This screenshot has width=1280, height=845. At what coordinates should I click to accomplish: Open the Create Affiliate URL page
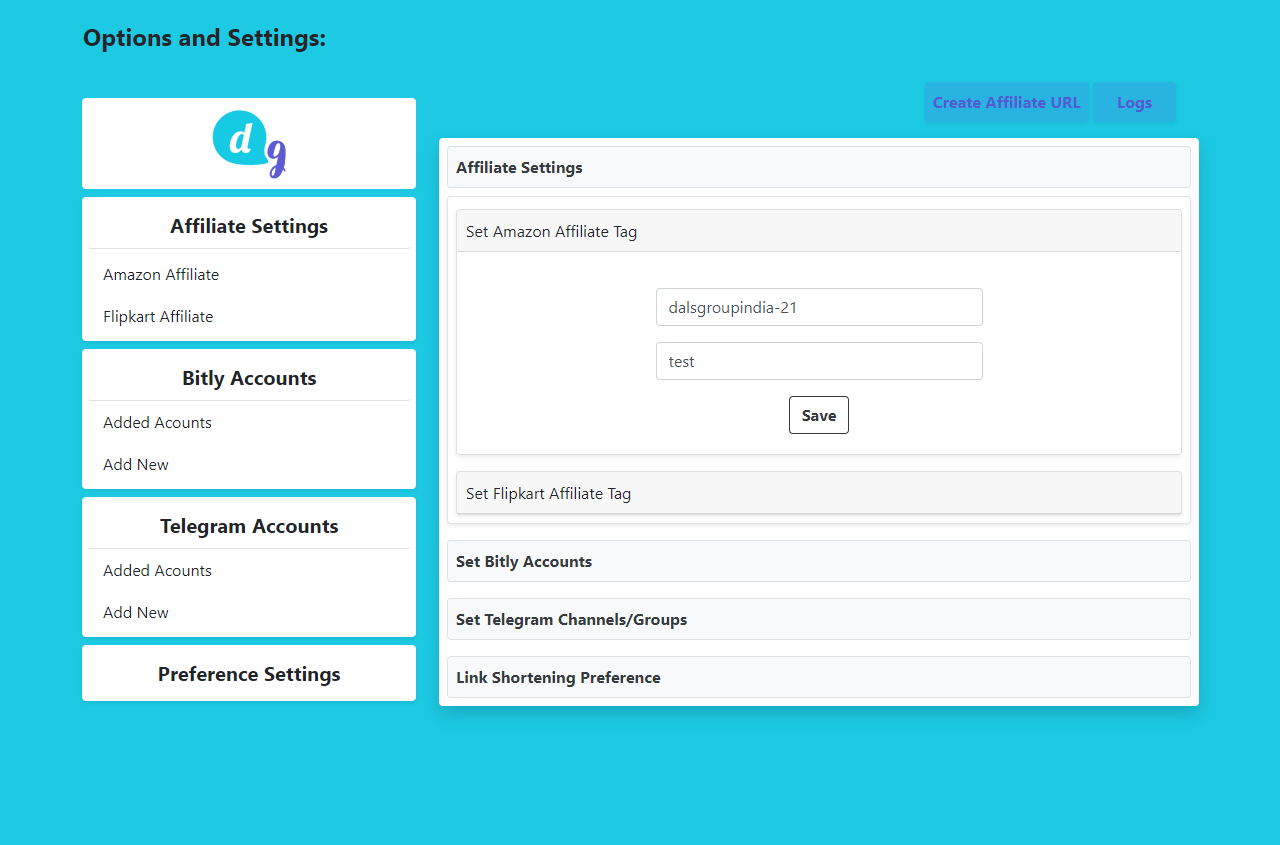coord(1006,102)
